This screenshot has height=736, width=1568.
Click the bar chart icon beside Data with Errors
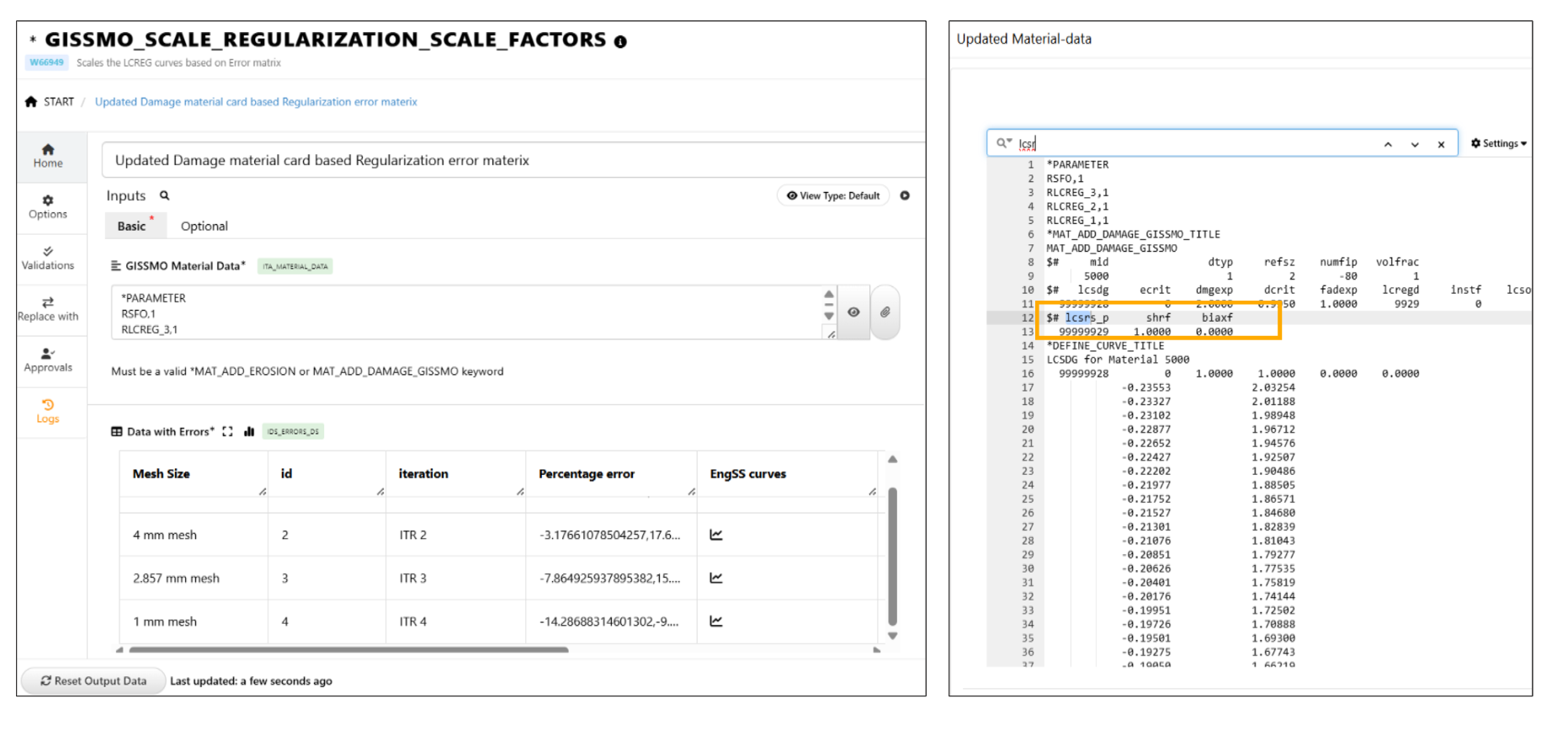coord(249,432)
